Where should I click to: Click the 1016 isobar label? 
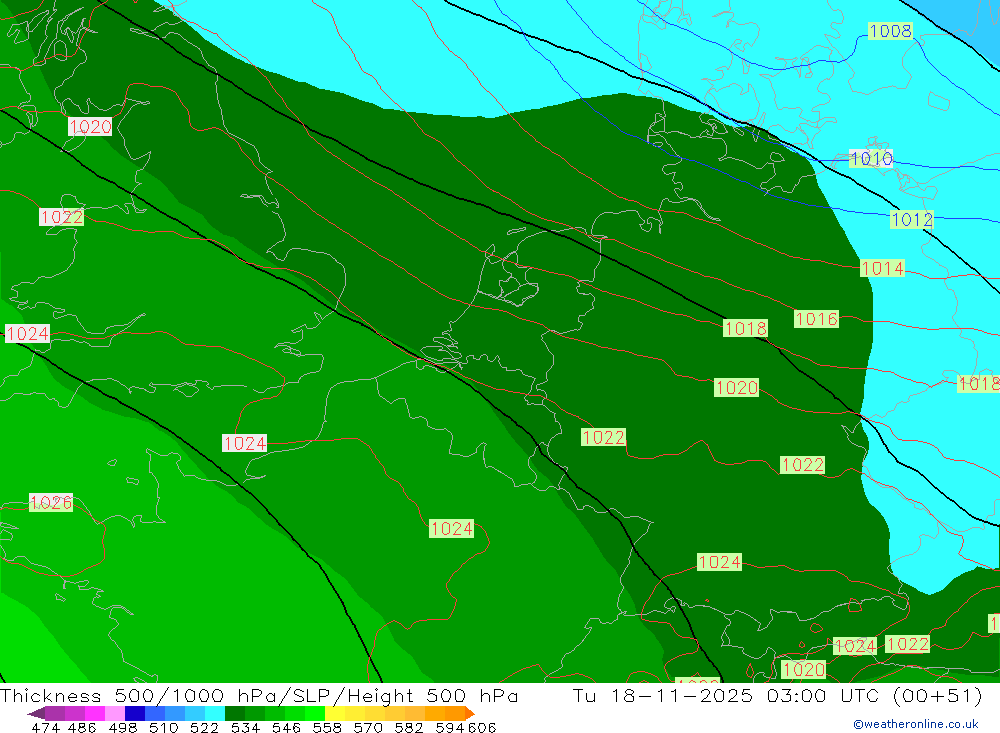pyautogui.click(x=816, y=318)
